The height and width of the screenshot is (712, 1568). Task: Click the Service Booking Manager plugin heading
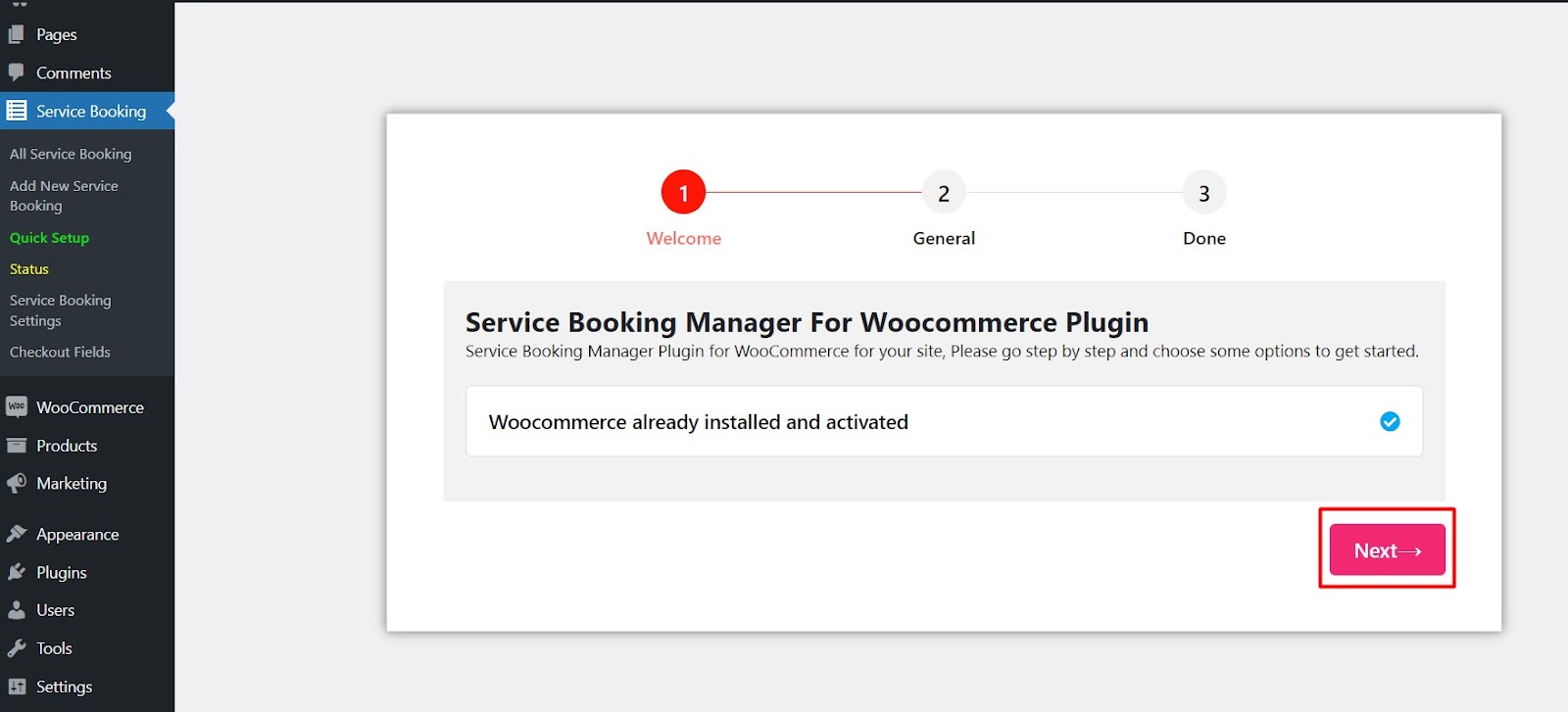coord(807,322)
